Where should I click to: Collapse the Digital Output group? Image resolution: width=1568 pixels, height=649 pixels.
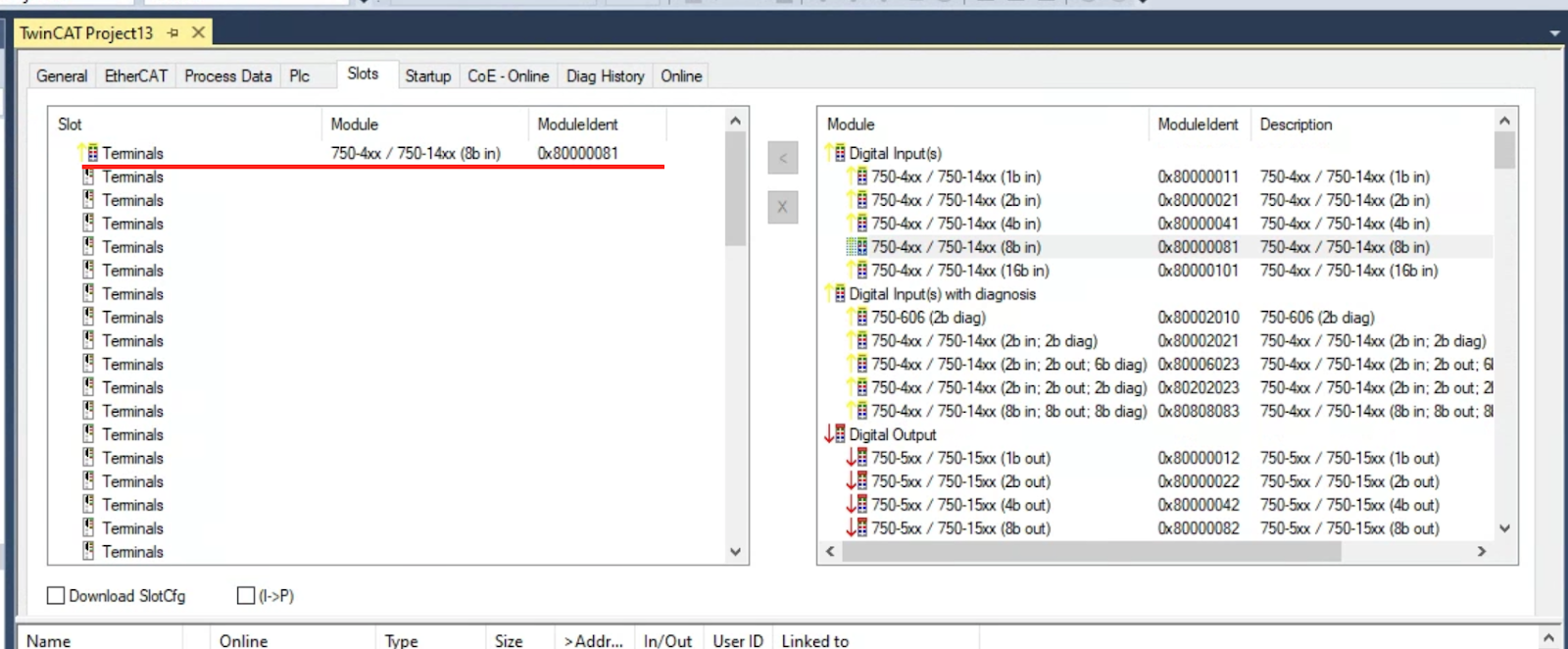pyautogui.click(x=835, y=434)
